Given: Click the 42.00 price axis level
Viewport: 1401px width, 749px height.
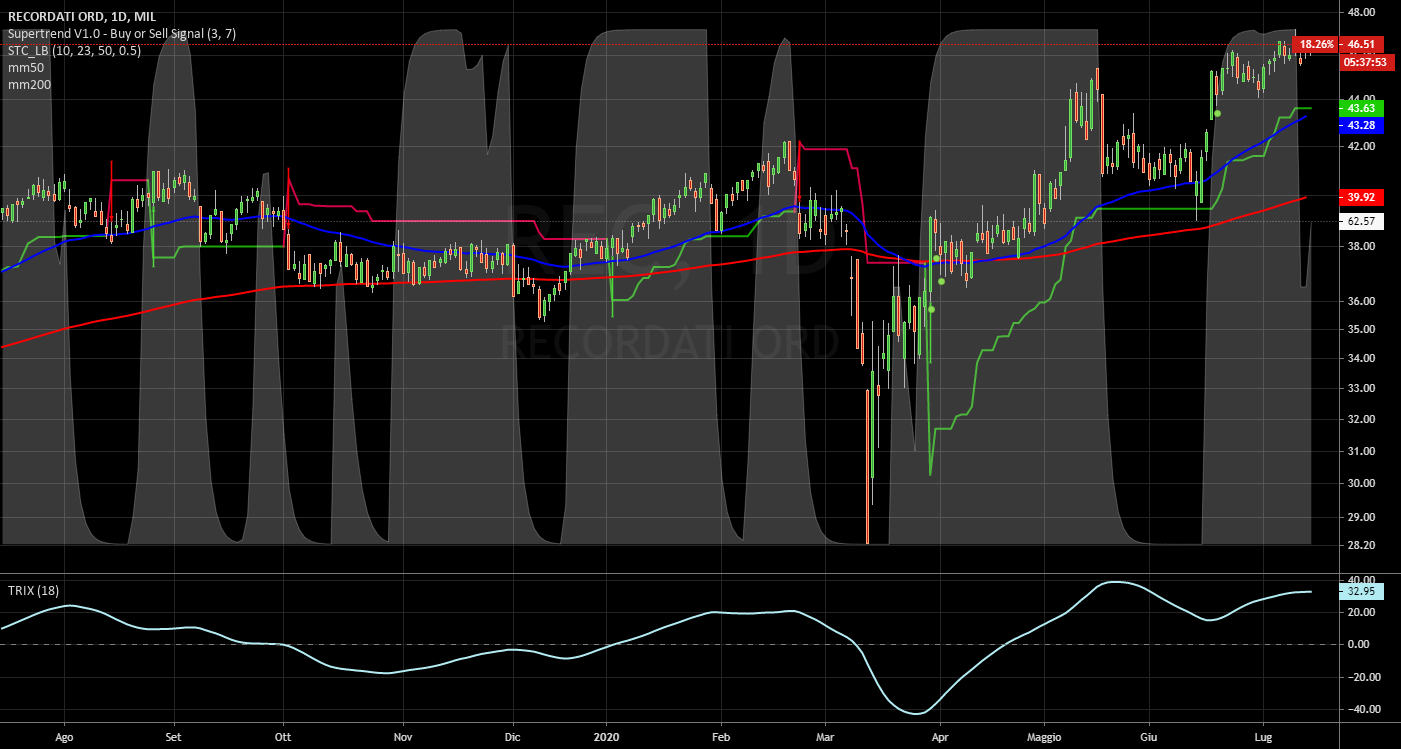Looking at the screenshot, I should click(1360, 146).
